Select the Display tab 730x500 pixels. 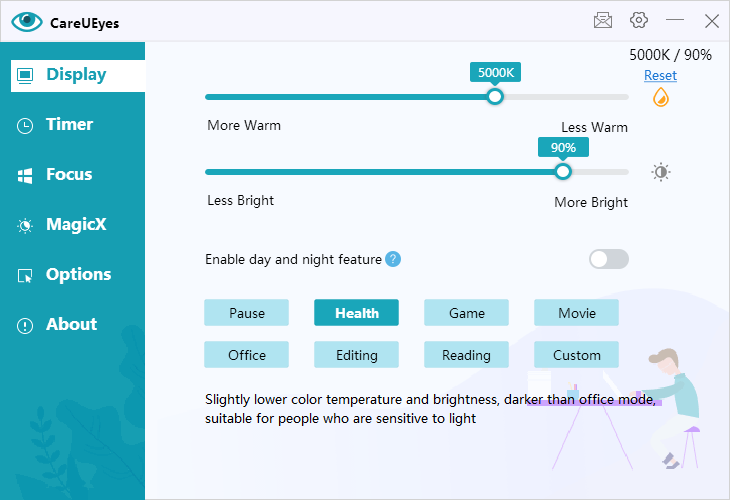tap(78, 75)
